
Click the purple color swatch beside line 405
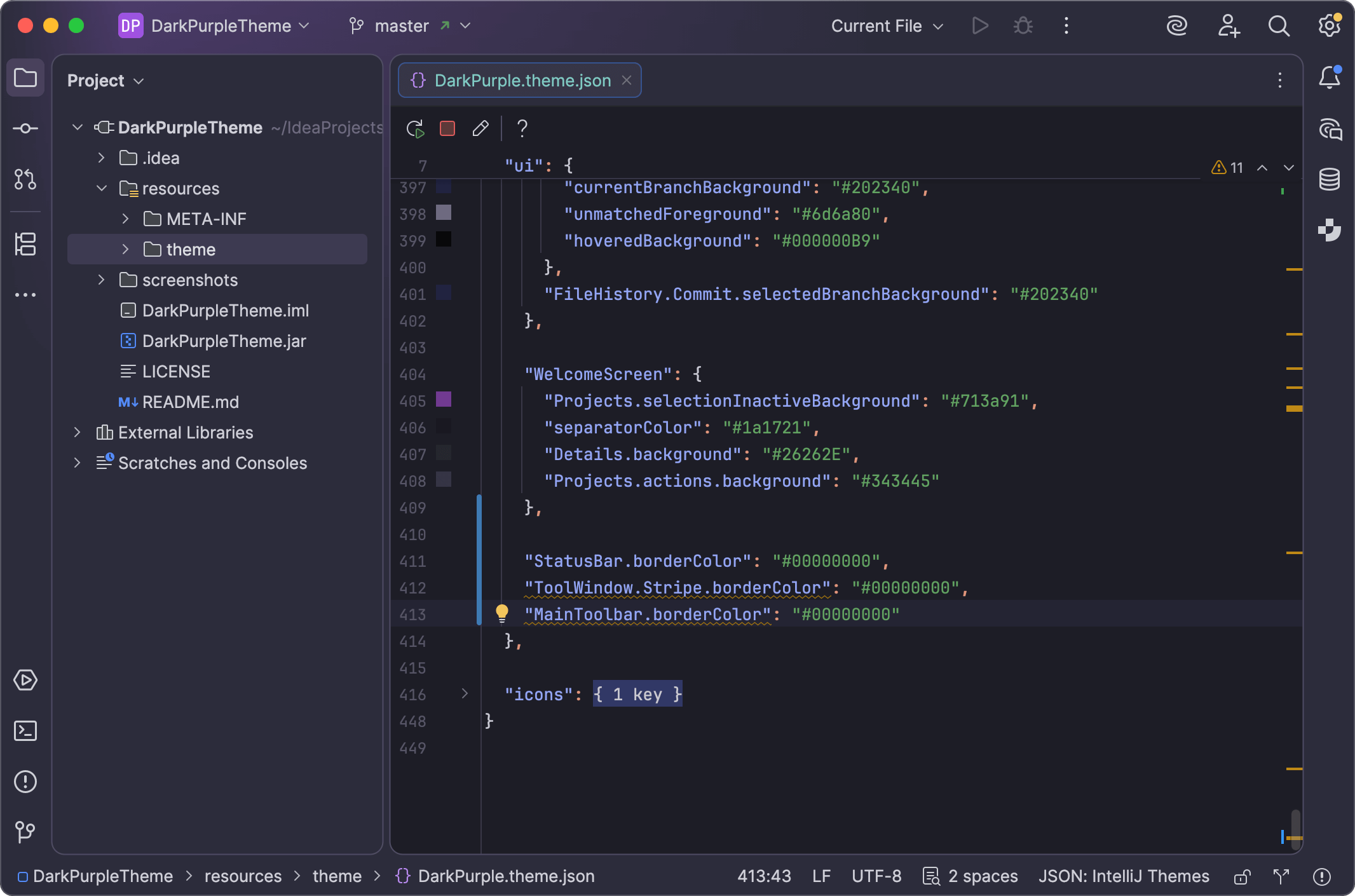click(445, 400)
